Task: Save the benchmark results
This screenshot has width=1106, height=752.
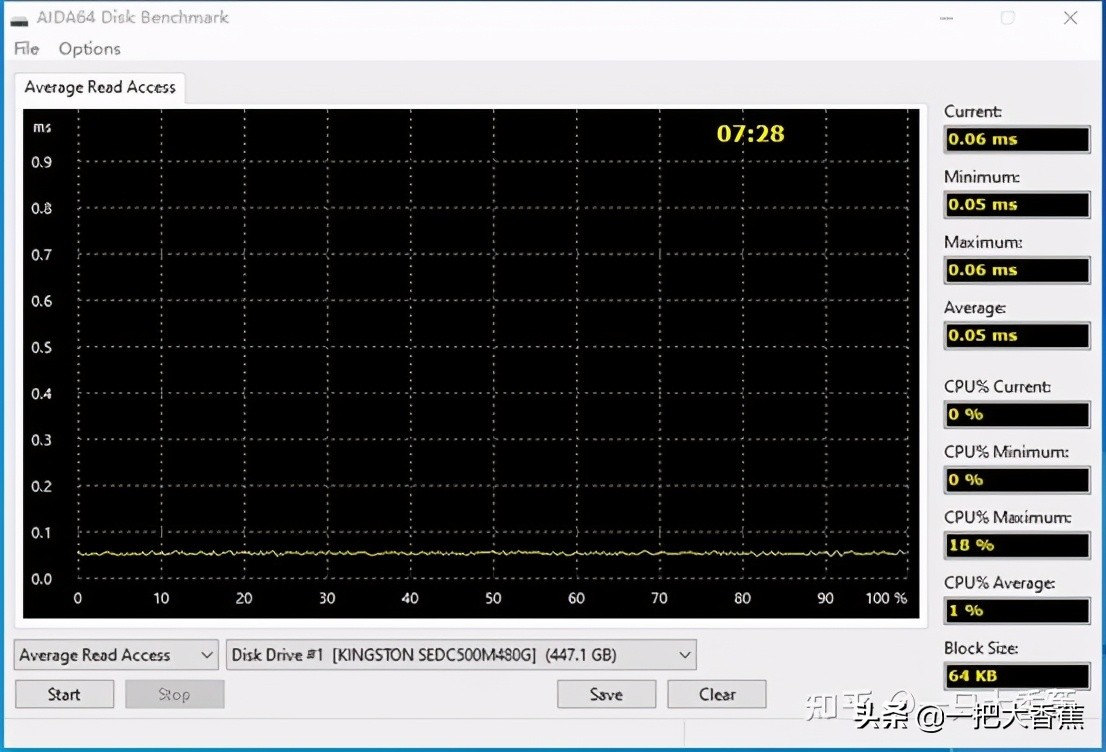Action: pos(606,693)
